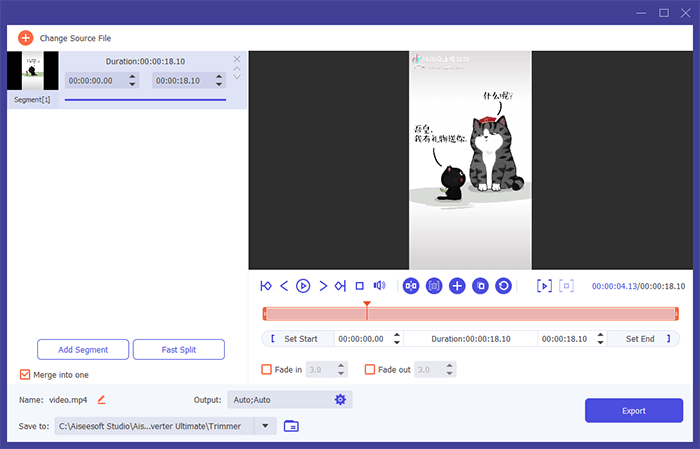Select the Segment[1] thumbnail
This screenshot has width=700, height=449.
point(33,71)
